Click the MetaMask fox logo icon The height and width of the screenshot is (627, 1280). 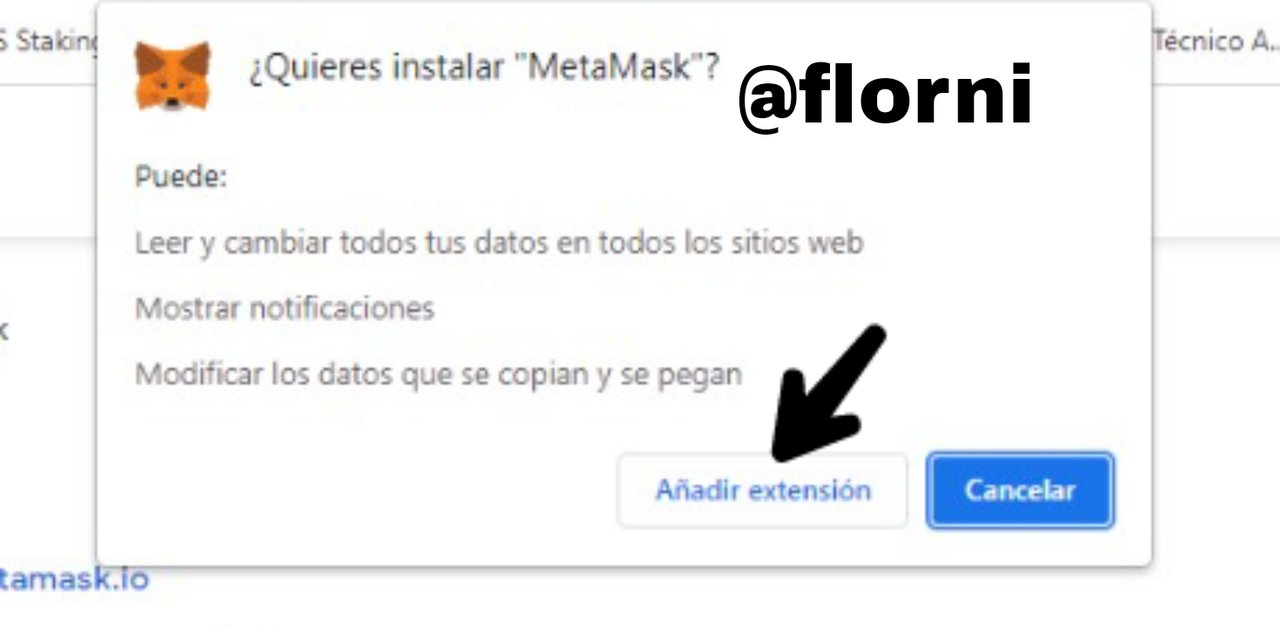[172, 76]
